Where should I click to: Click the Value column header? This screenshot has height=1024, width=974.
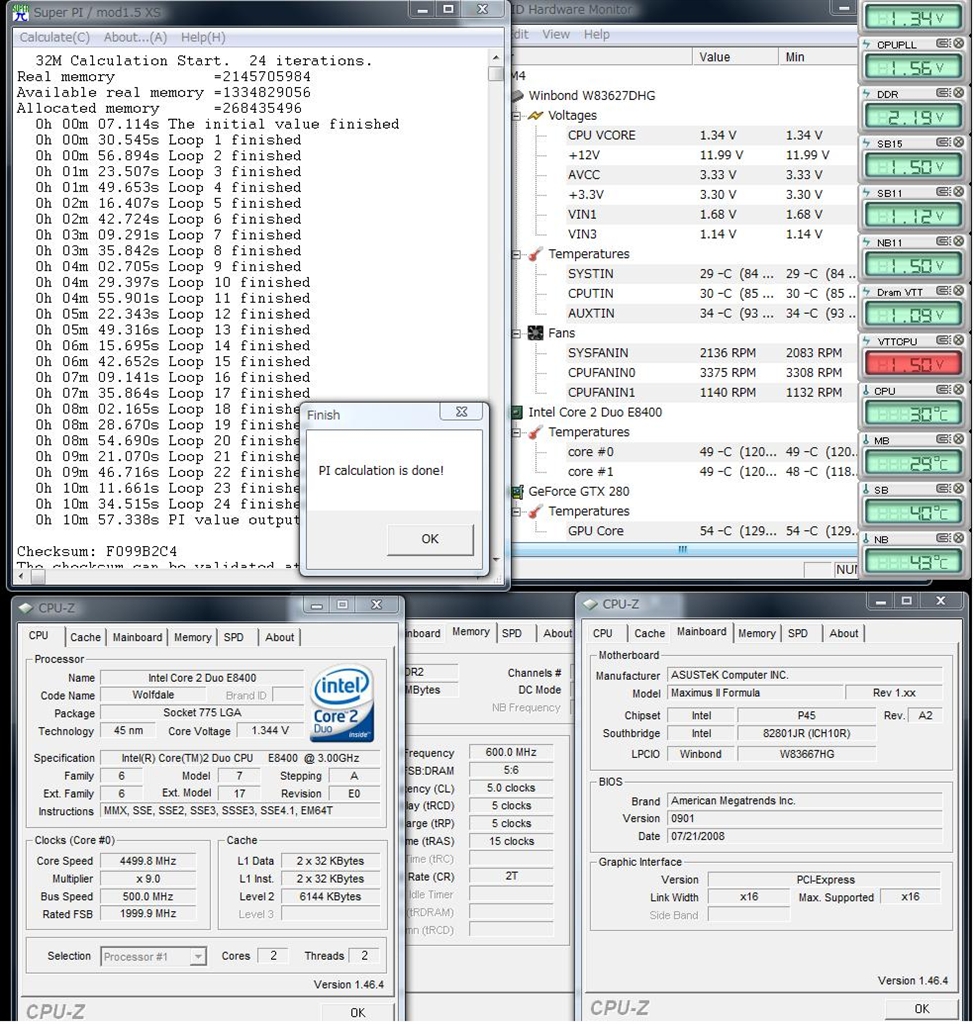(714, 57)
